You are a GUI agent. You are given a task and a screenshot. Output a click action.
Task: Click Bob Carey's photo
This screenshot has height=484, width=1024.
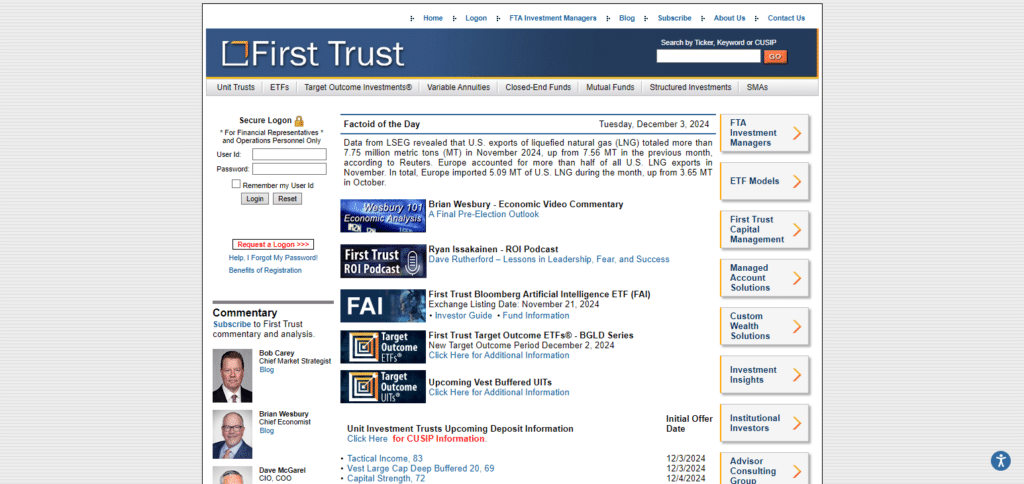click(x=232, y=376)
